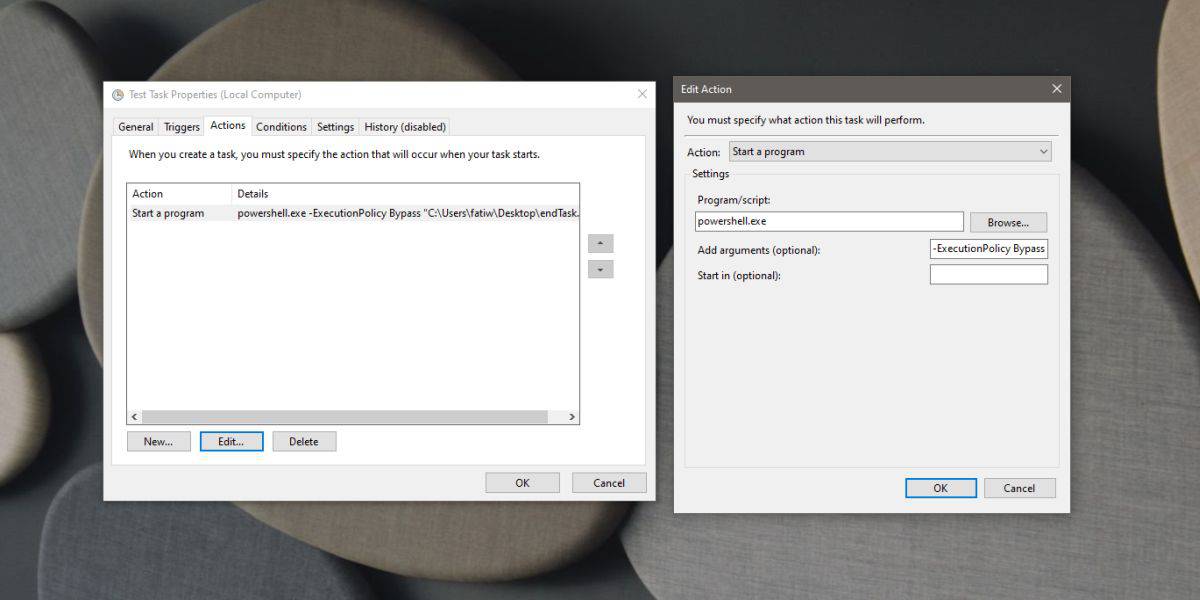Select the 'Start a program' action row
This screenshot has width=1200, height=600.
point(353,213)
